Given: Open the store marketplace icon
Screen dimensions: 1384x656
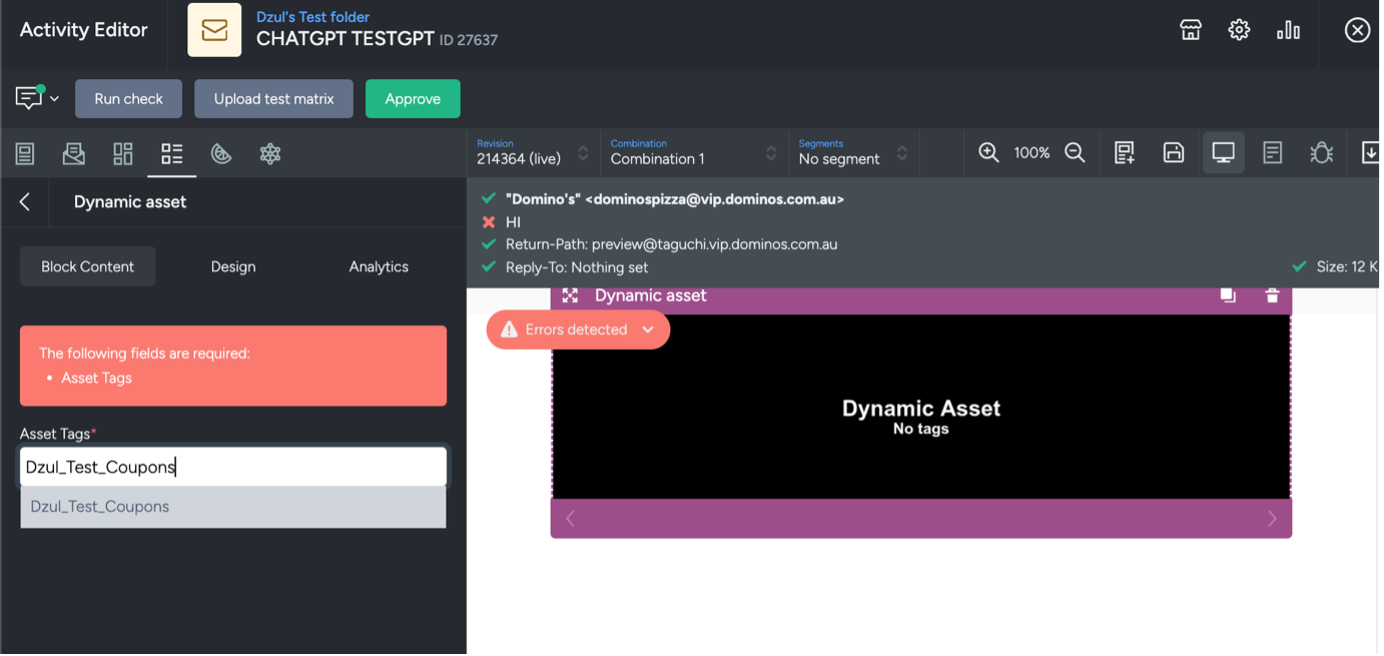Looking at the screenshot, I should [x=1190, y=30].
